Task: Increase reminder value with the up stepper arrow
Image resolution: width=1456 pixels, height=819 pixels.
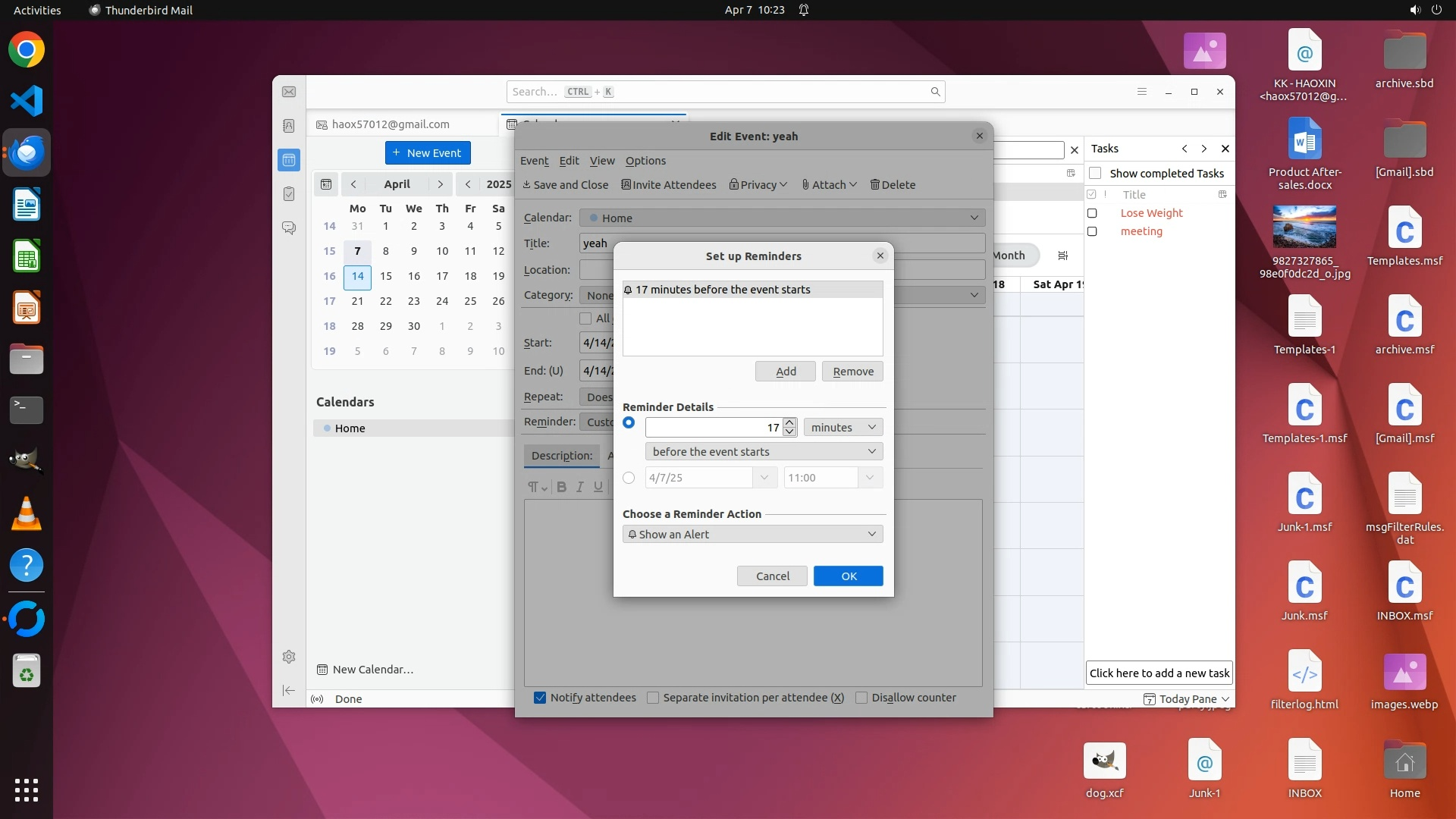Action: [789, 422]
